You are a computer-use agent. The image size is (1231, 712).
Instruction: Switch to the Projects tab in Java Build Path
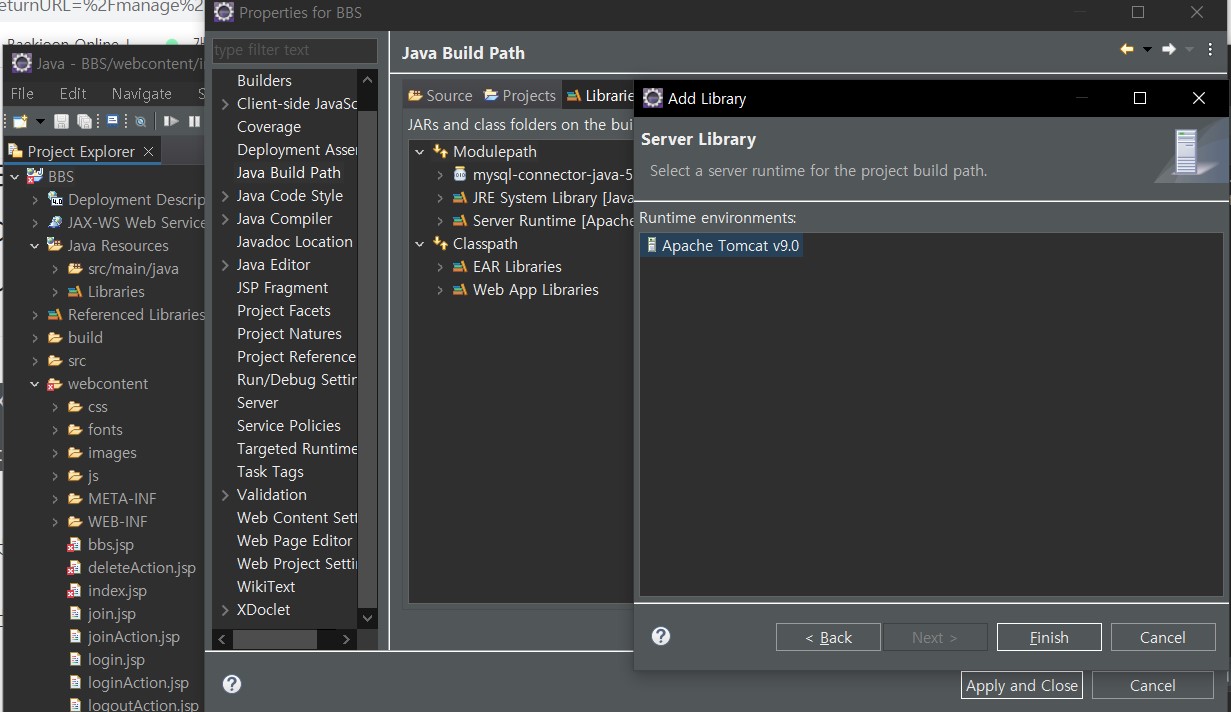519,96
